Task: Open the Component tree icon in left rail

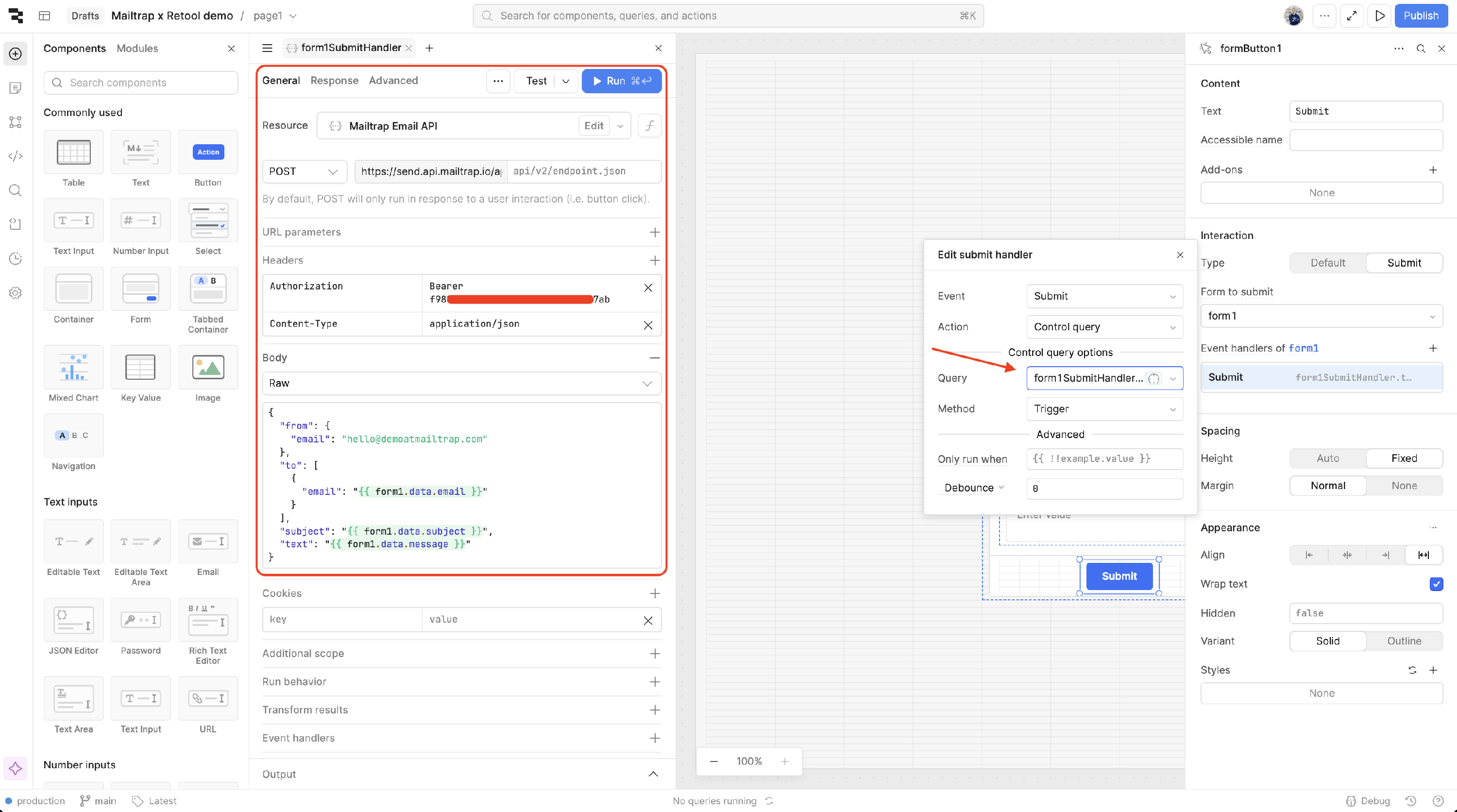Action: coord(15,122)
